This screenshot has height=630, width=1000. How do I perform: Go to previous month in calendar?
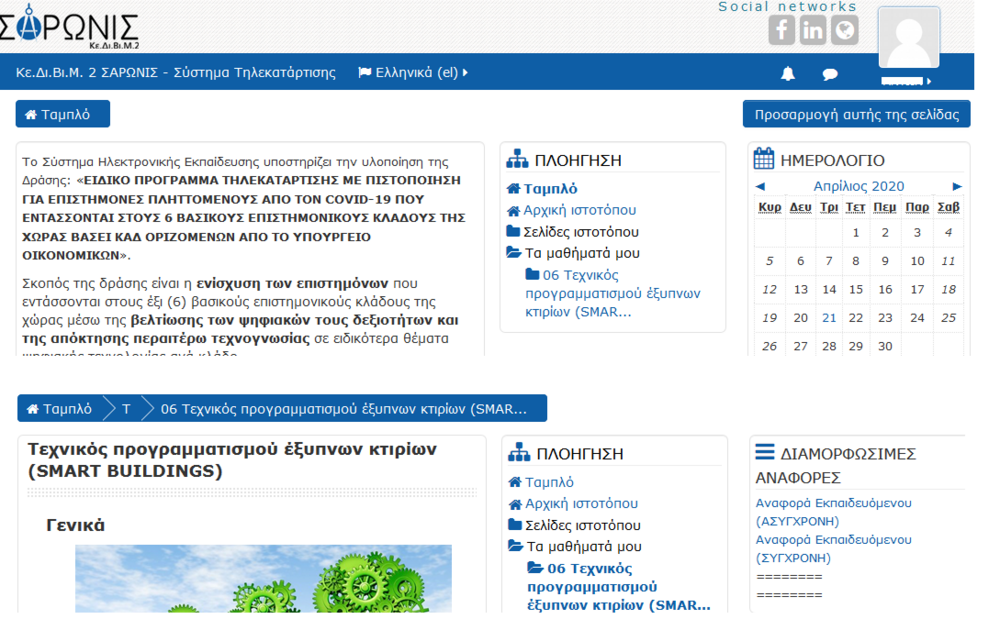point(760,187)
